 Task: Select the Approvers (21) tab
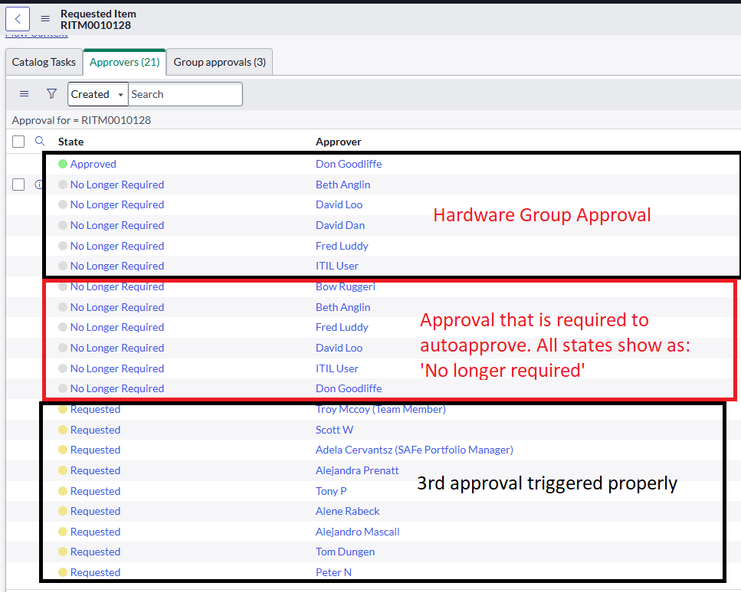[125, 62]
